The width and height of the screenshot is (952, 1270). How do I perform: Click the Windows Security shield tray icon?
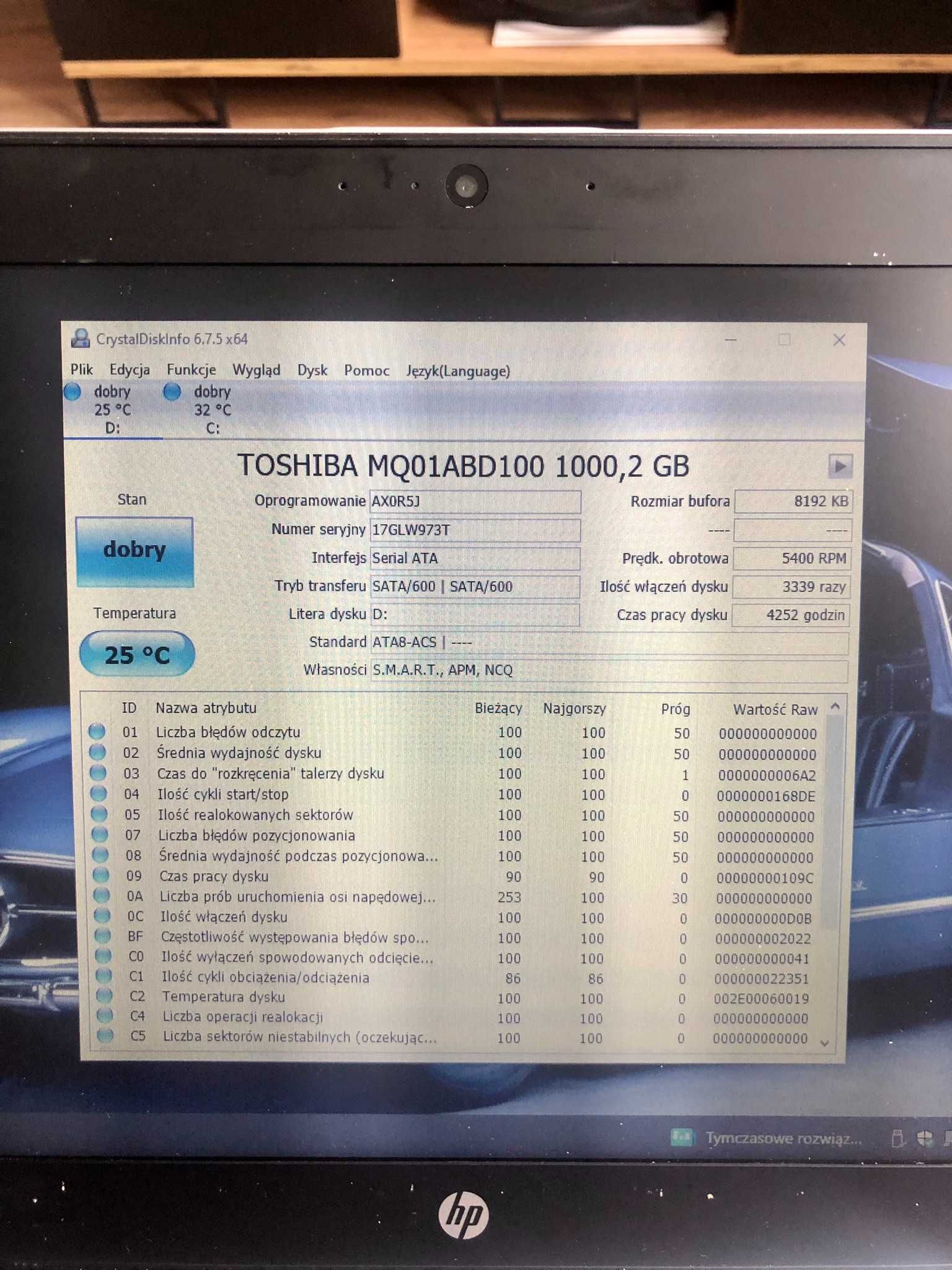tap(925, 1139)
